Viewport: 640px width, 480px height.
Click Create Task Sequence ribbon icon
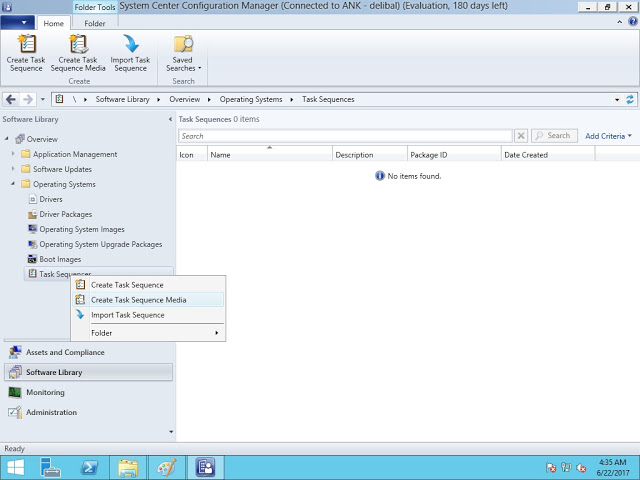coord(25,52)
